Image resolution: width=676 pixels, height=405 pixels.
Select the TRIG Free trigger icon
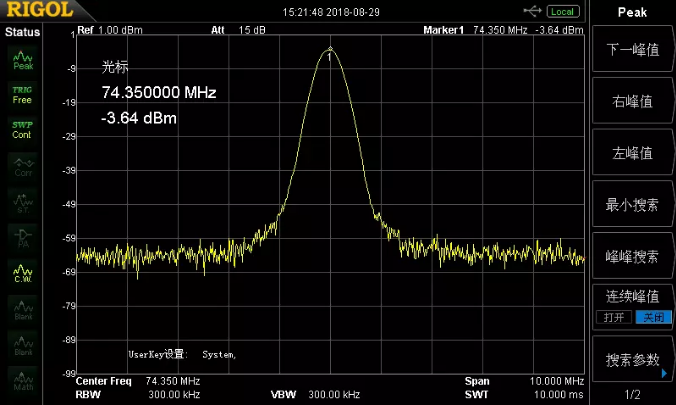tap(22, 95)
